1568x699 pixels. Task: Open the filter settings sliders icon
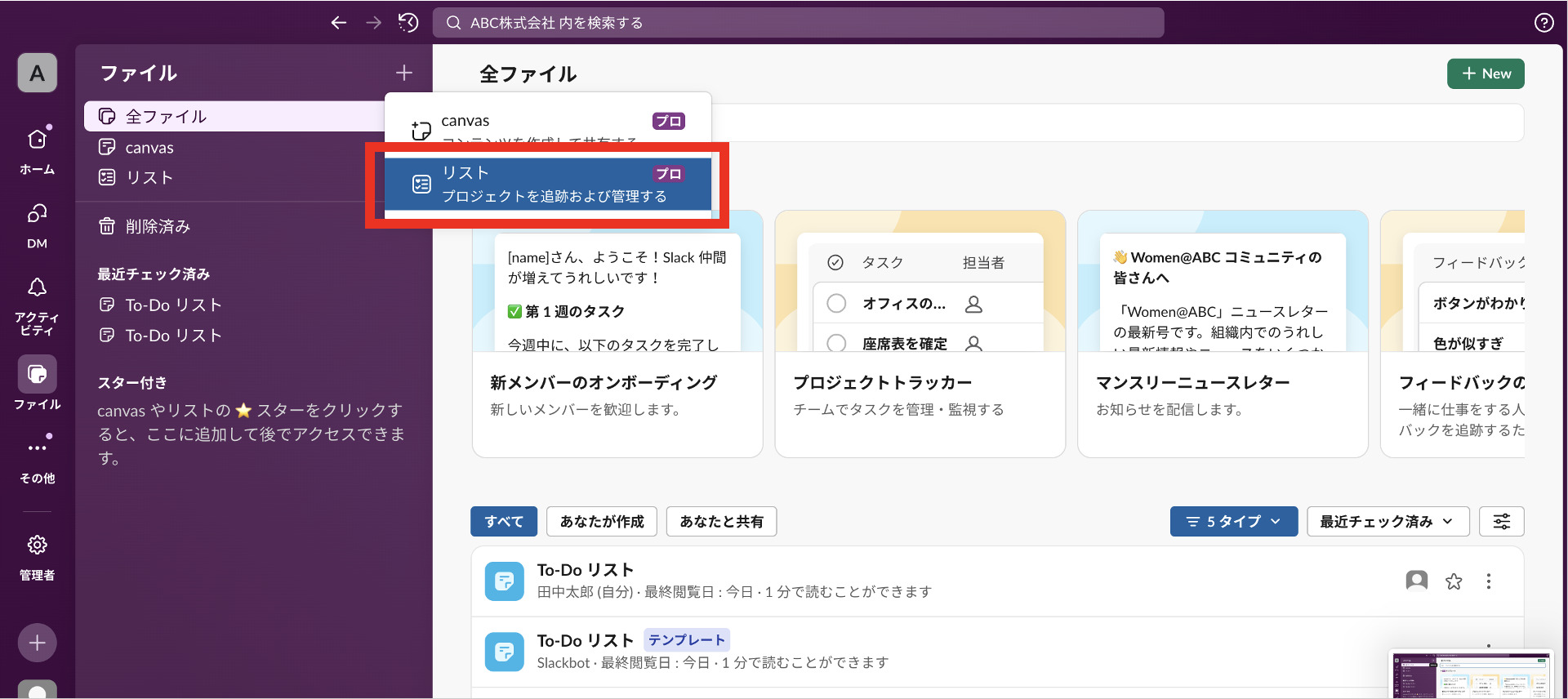(x=1502, y=521)
